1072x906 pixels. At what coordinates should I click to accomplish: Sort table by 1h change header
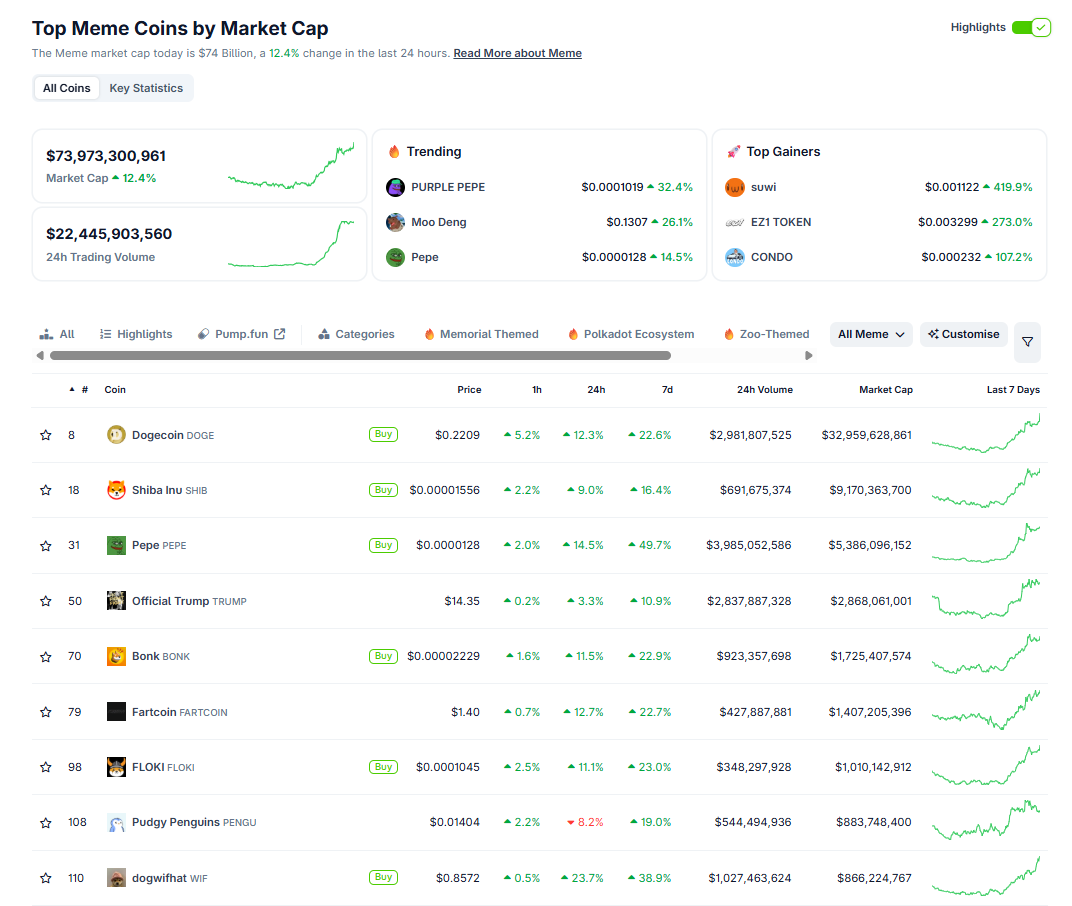pyautogui.click(x=537, y=390)
